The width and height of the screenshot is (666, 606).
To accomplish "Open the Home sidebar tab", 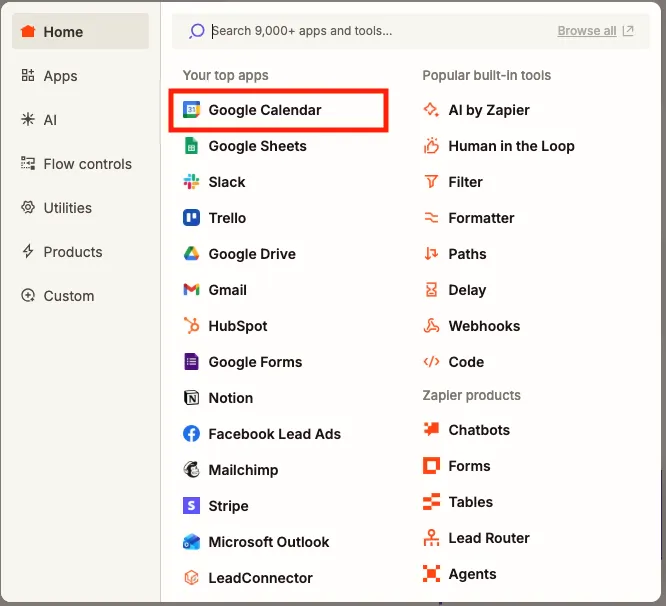I will (x=80, y=31).
